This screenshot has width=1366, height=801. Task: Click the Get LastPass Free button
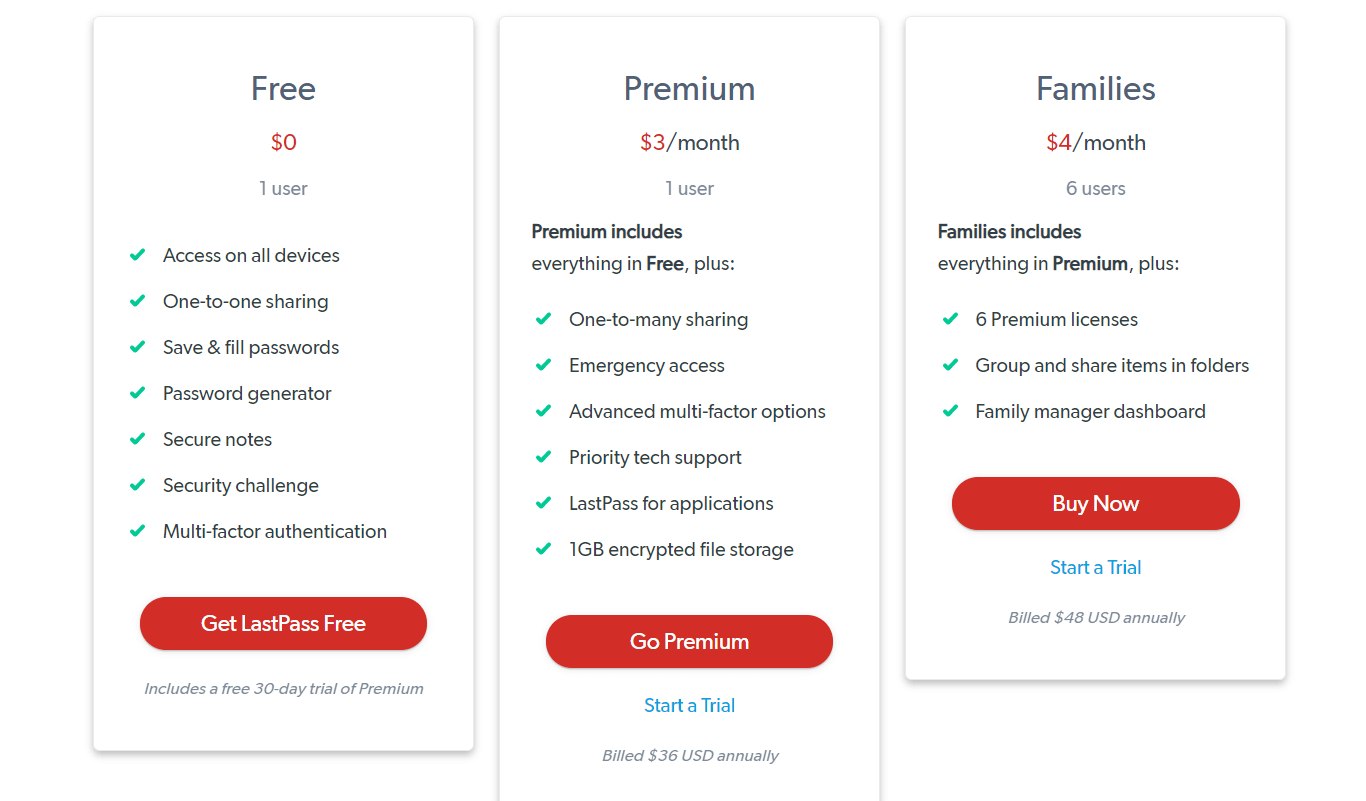pos(283,623)
